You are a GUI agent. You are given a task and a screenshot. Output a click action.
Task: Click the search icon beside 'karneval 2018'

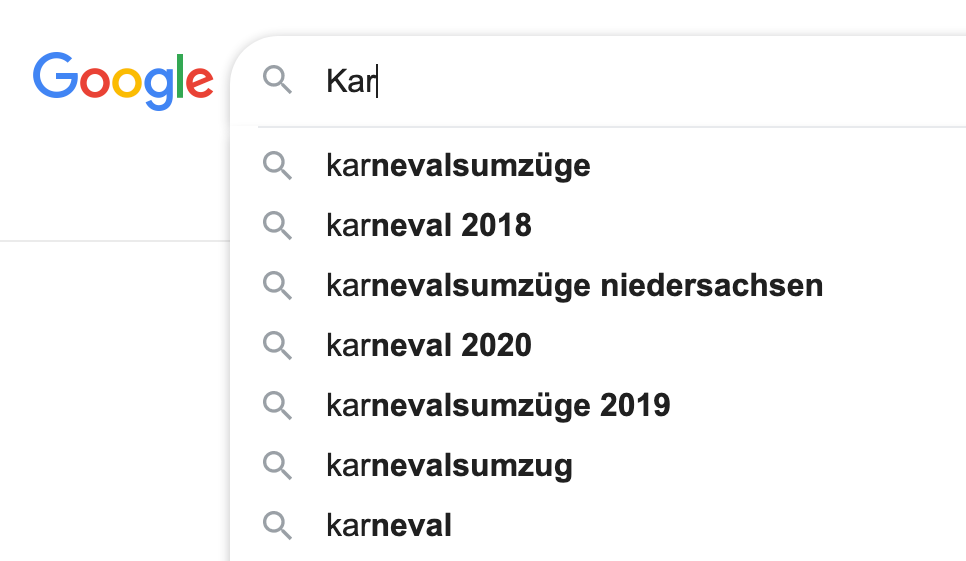pos(277,225)
